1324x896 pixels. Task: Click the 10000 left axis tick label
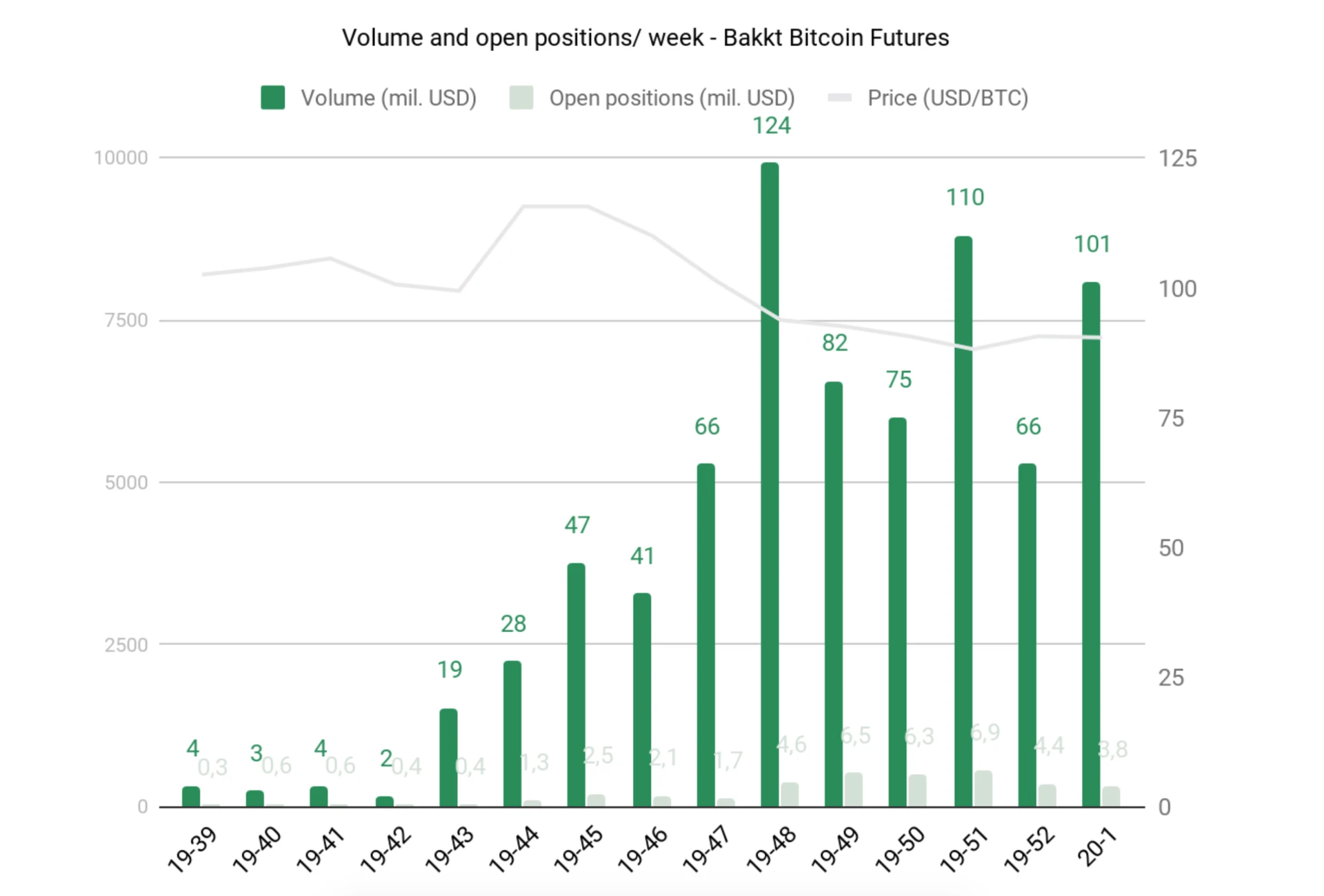click(x=121, y=158)
